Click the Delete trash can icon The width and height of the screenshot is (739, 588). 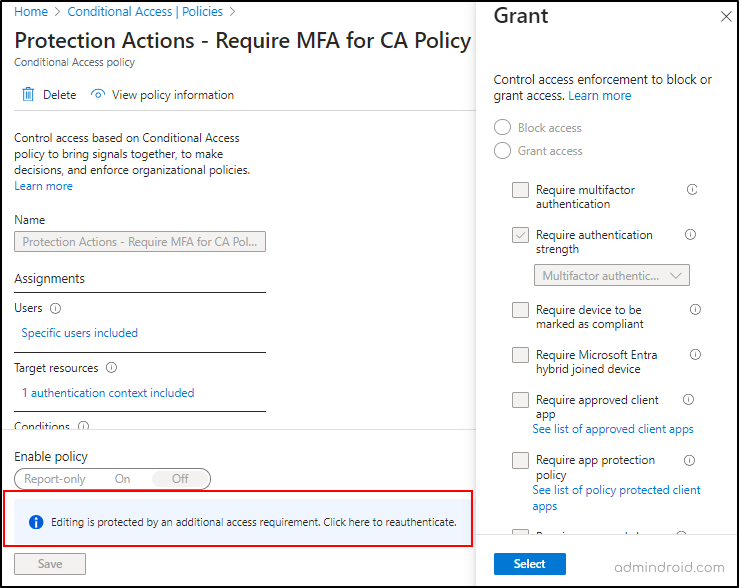pos(28,95)
